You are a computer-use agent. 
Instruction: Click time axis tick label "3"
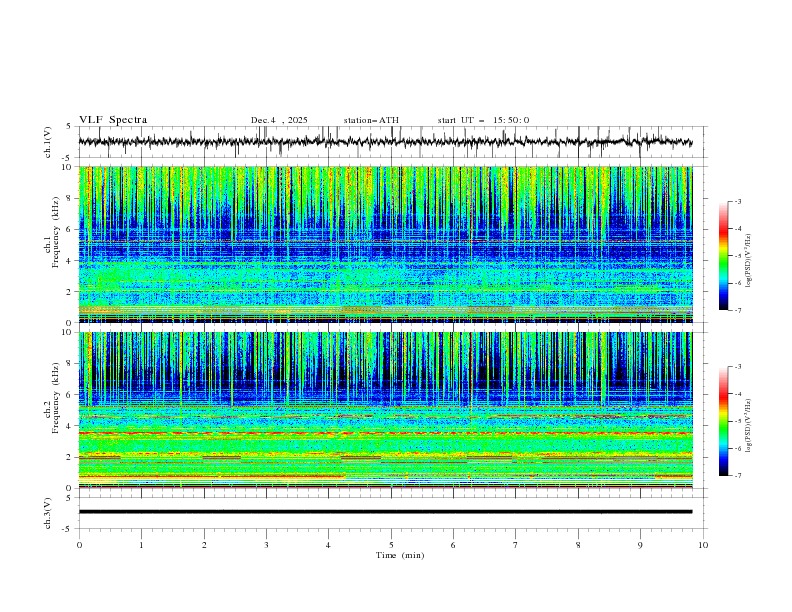tap(266, 545)
